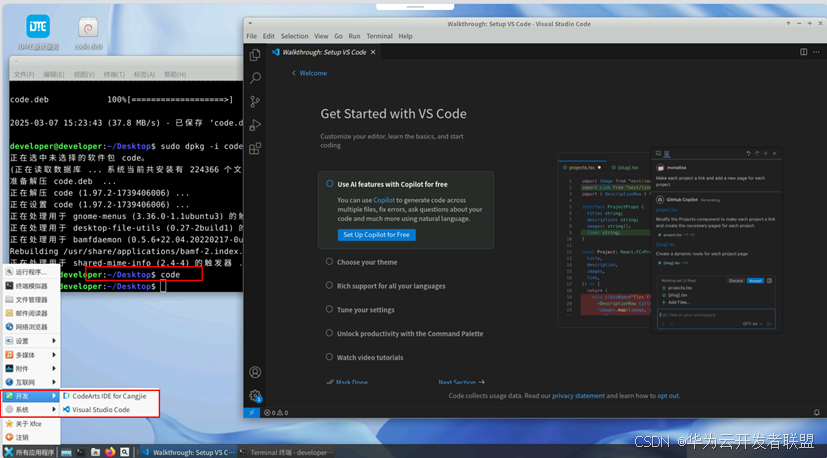
Task: Click Walkthrough: Setup VS Code taskbar button
Action: click(x=188, y=452)
